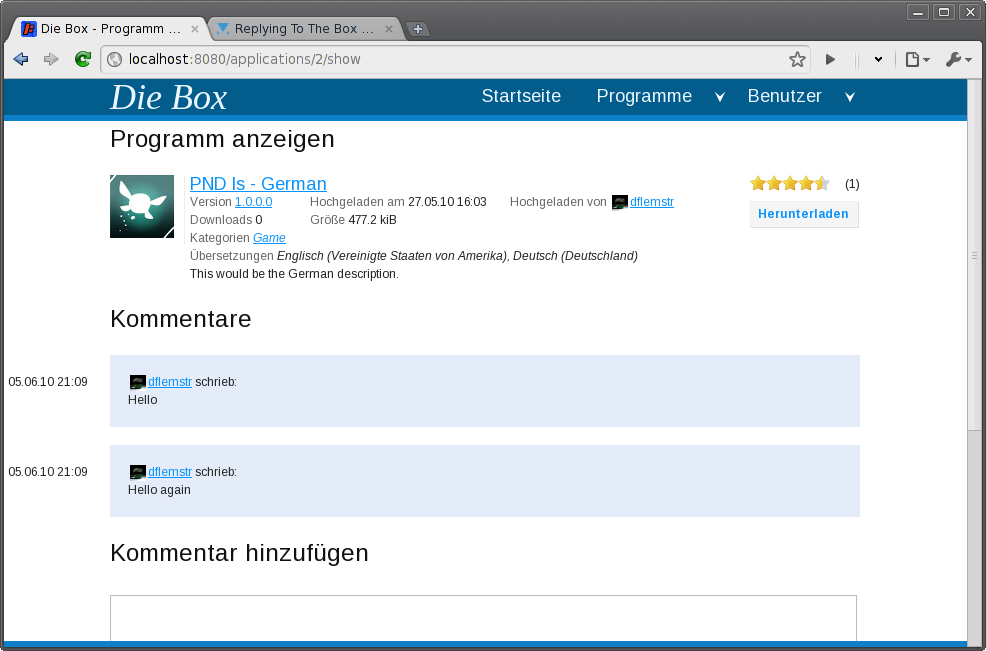Click the browser forward arrow
This screenshot has height=651, width=986.
click(51, 60)
